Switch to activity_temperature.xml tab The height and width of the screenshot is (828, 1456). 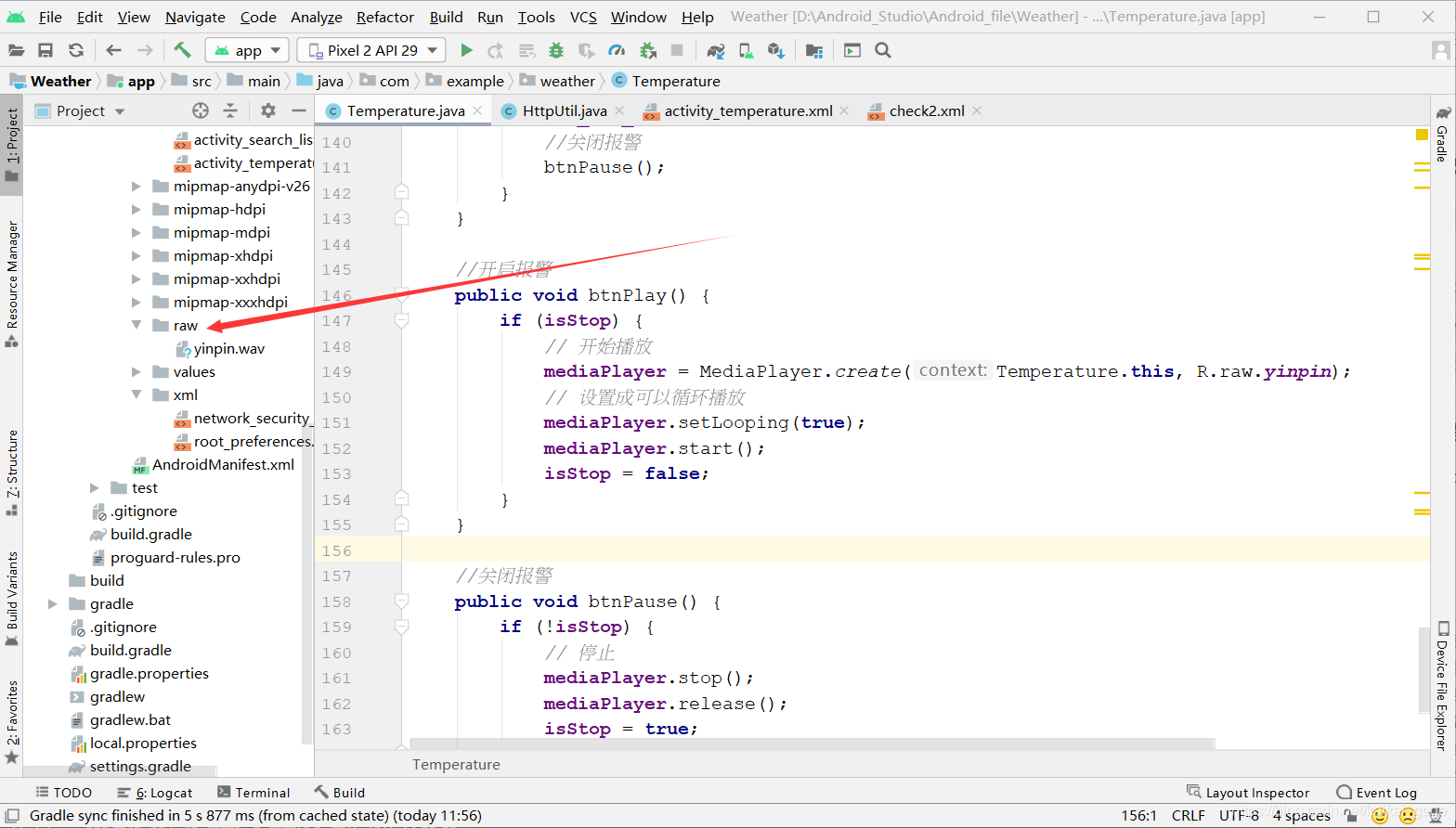[x=747, y=110]
